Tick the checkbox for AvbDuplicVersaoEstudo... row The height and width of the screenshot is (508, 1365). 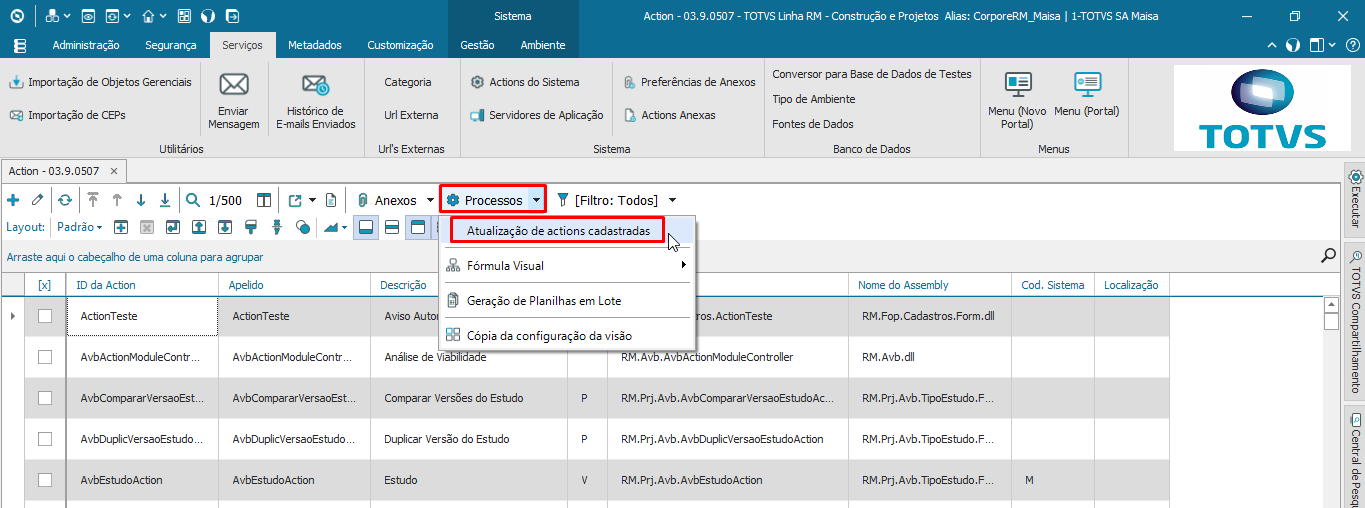[x=44, y=439]
